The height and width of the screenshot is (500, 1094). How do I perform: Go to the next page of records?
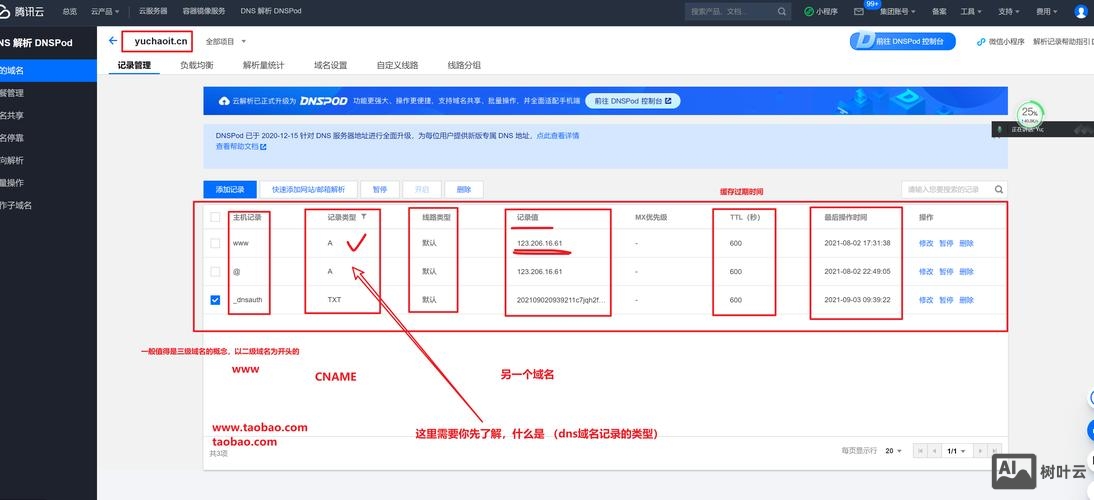click(x=981, y=451)
